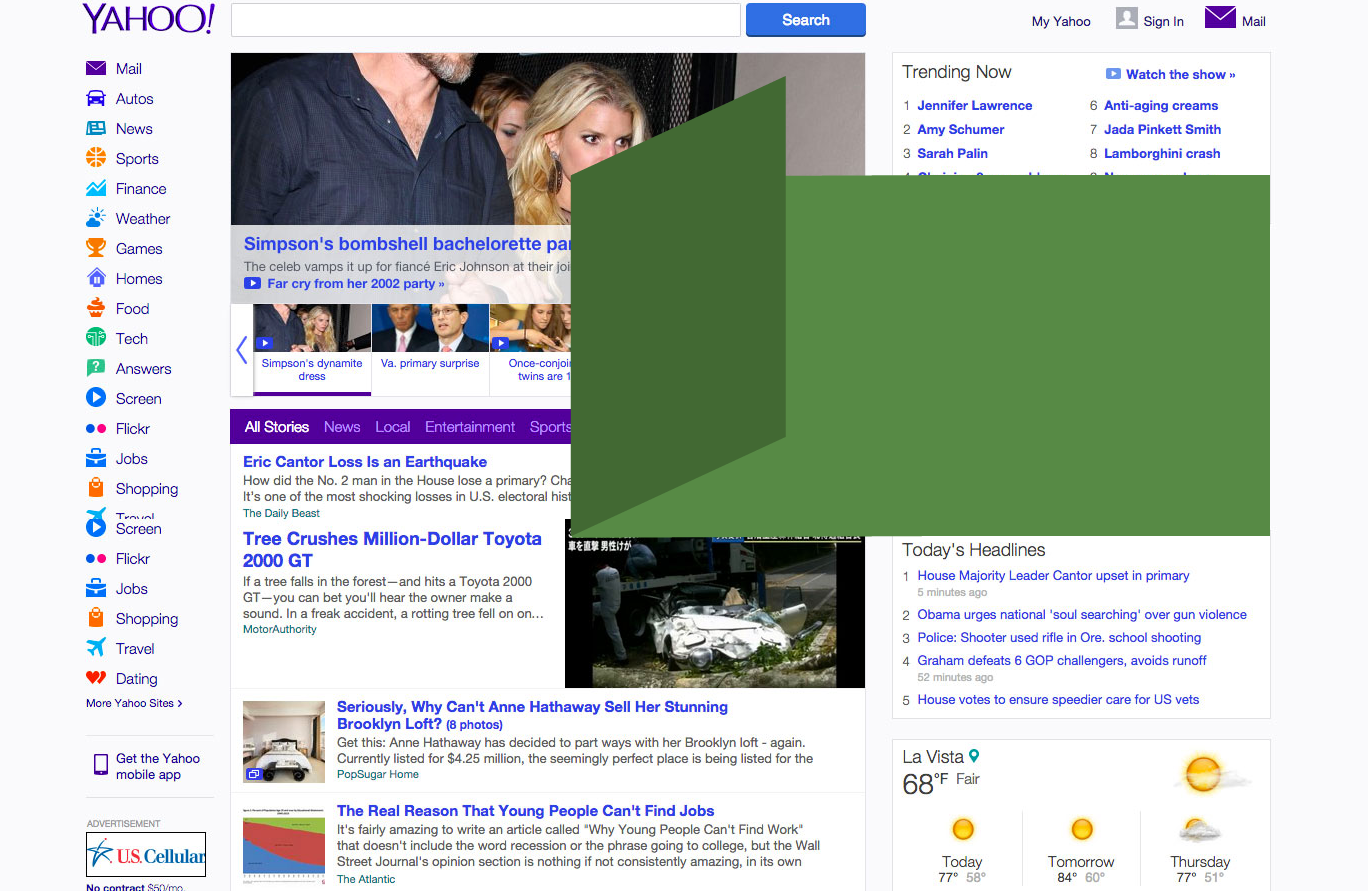Click the Answers question mark icon
1368x891 pixels.
coord(96,368)
